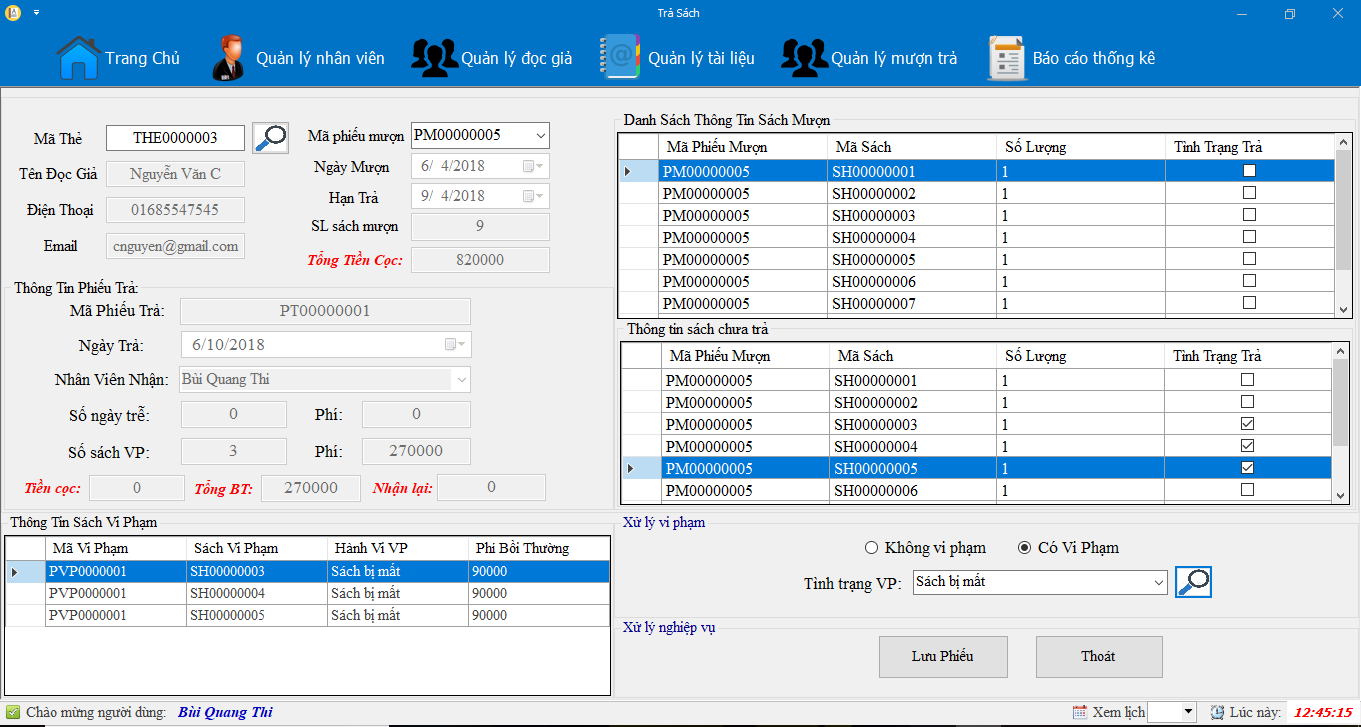The height and width of the screenshot is (727, 1361).
Task: Check Tình Trạng Trả for SH00000004 in borrowed list
Action: pyautogui.click(x=1249, y=237)
